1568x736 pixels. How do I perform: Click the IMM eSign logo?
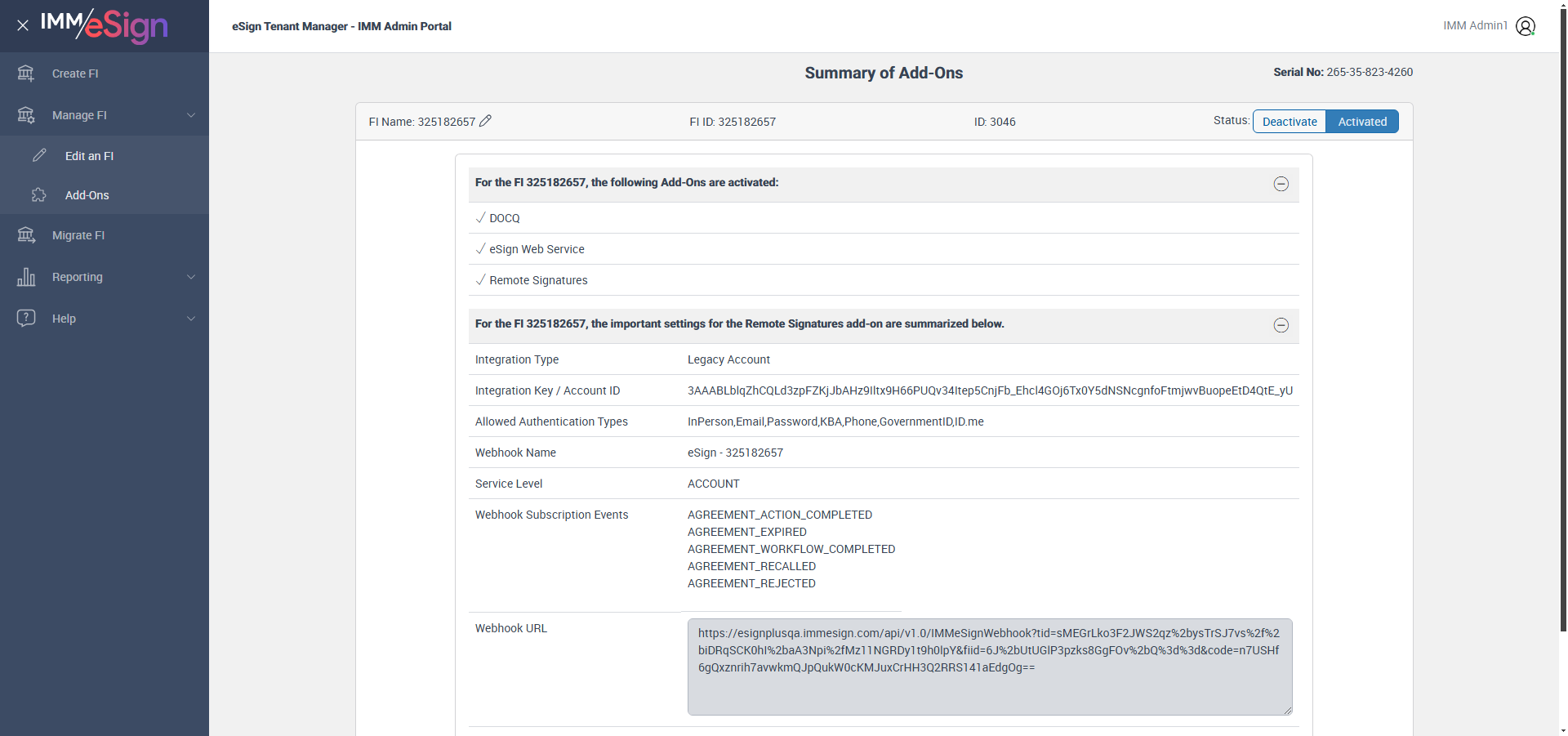(105, 25)
